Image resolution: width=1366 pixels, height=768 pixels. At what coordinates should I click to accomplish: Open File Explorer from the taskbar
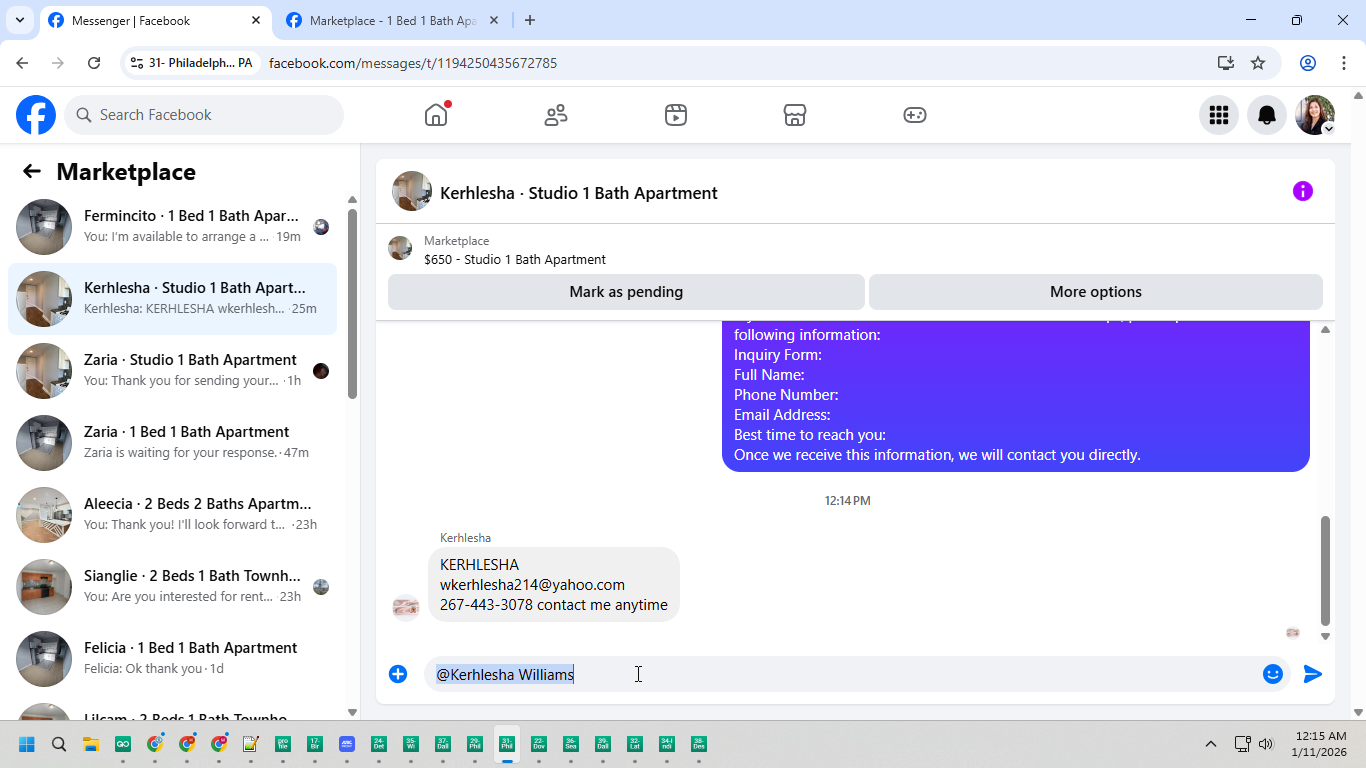(91, 744)
